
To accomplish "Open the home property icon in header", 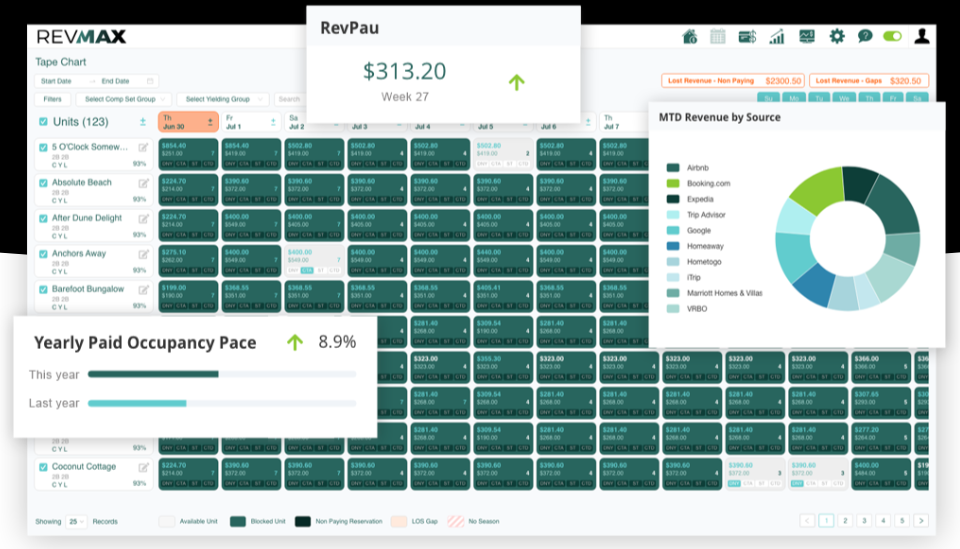I will pos(689,37).
